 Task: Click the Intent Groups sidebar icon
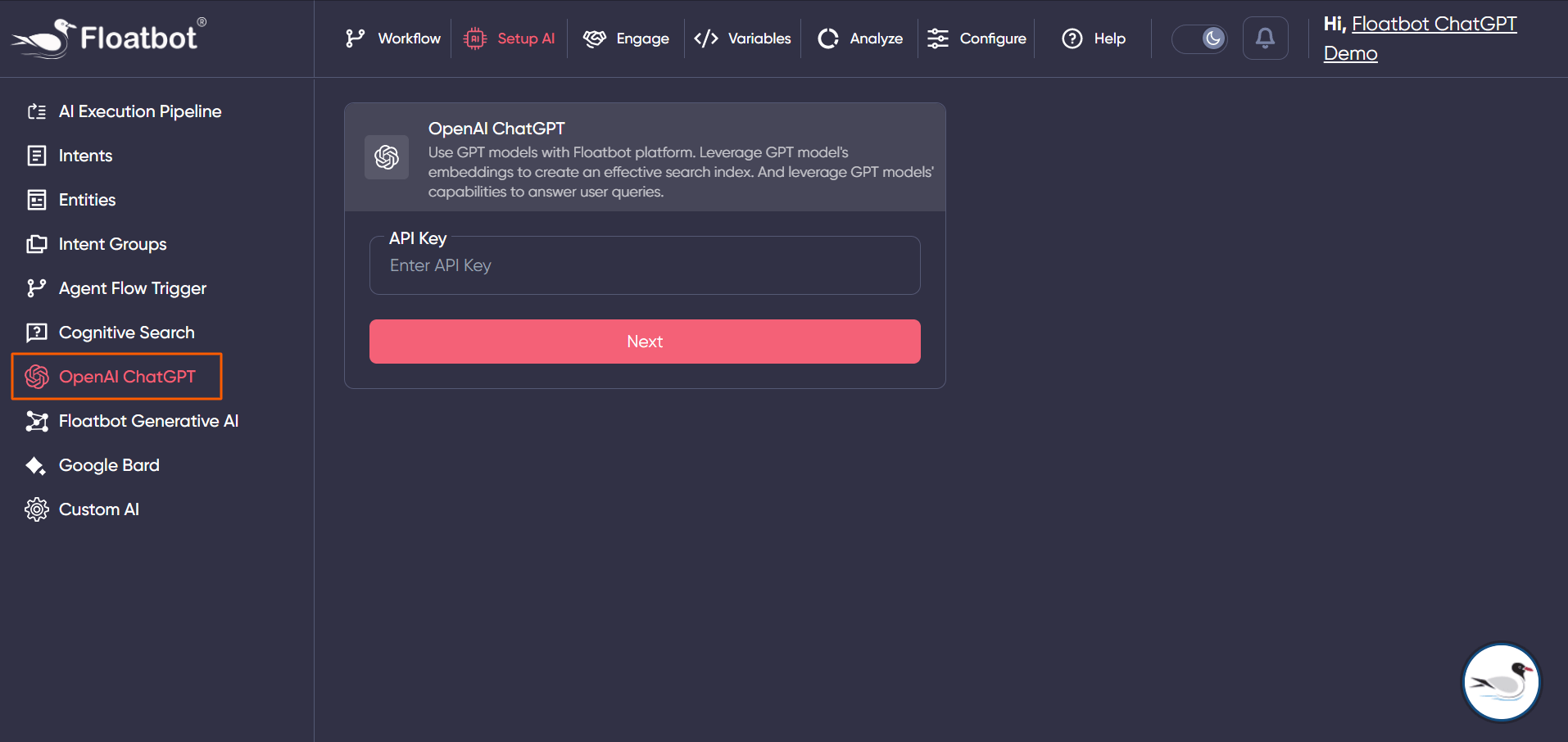pos(37,244)
